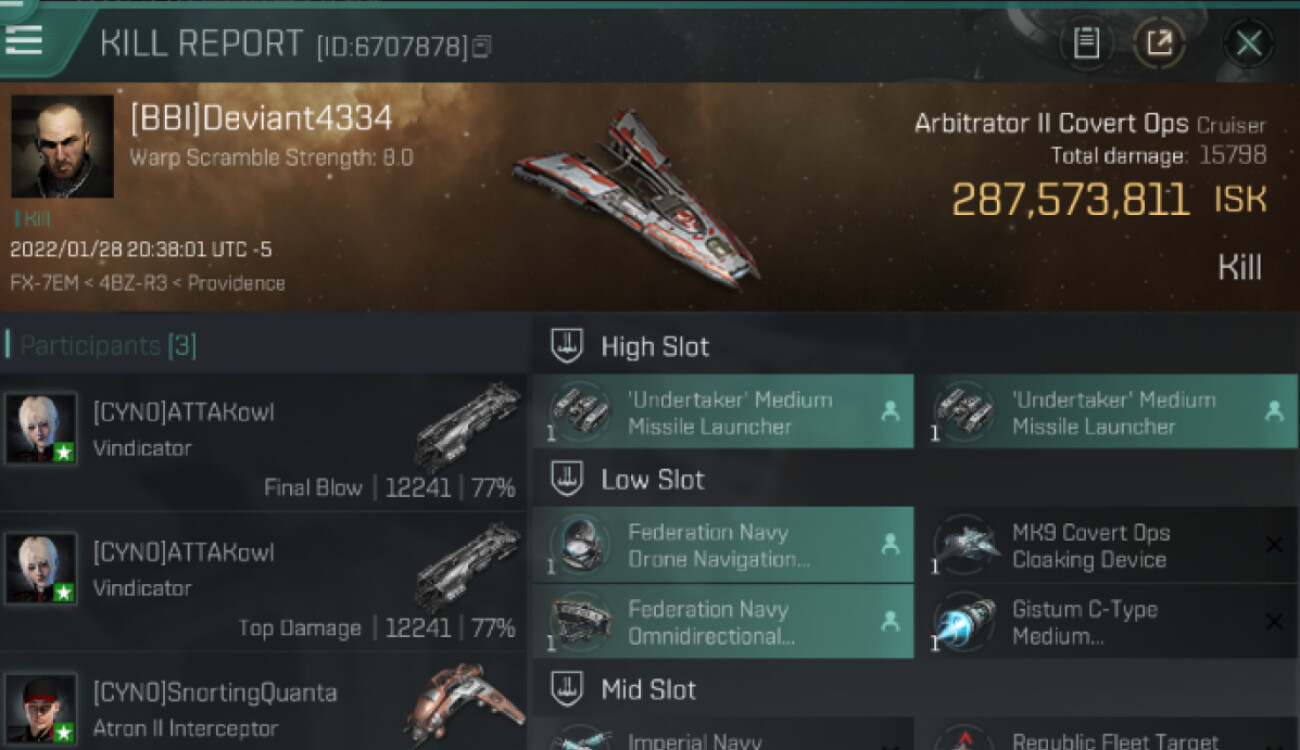Share the kill report via export icon
Screen dimensions: 1300x750
coord(1160,43)
